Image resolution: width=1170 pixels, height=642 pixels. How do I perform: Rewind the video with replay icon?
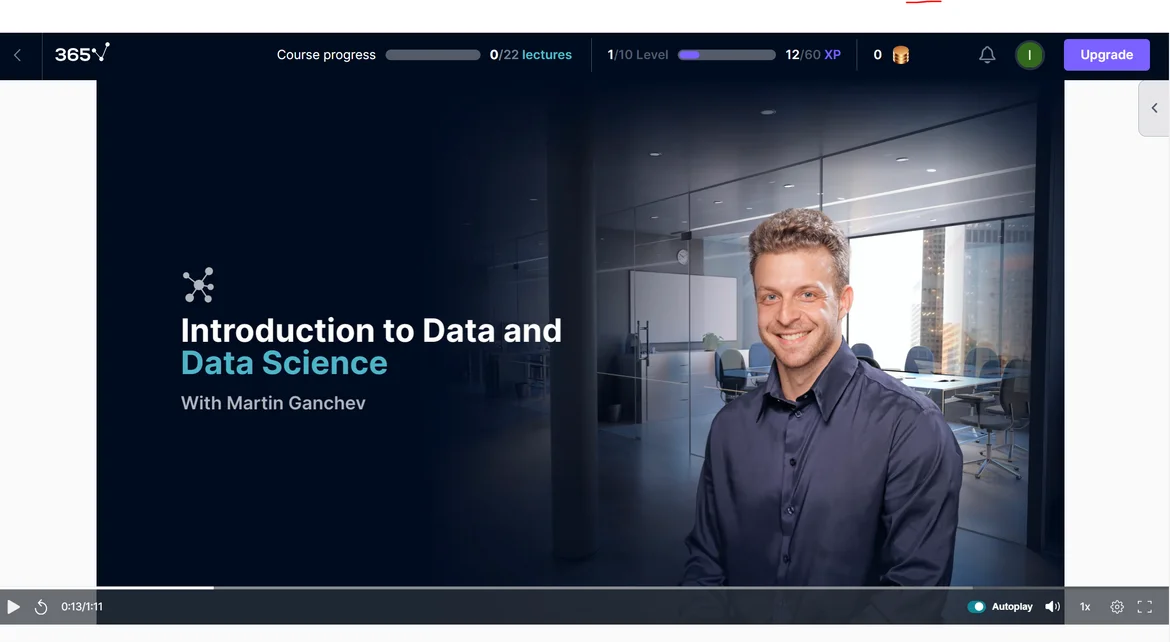point(41,607)
